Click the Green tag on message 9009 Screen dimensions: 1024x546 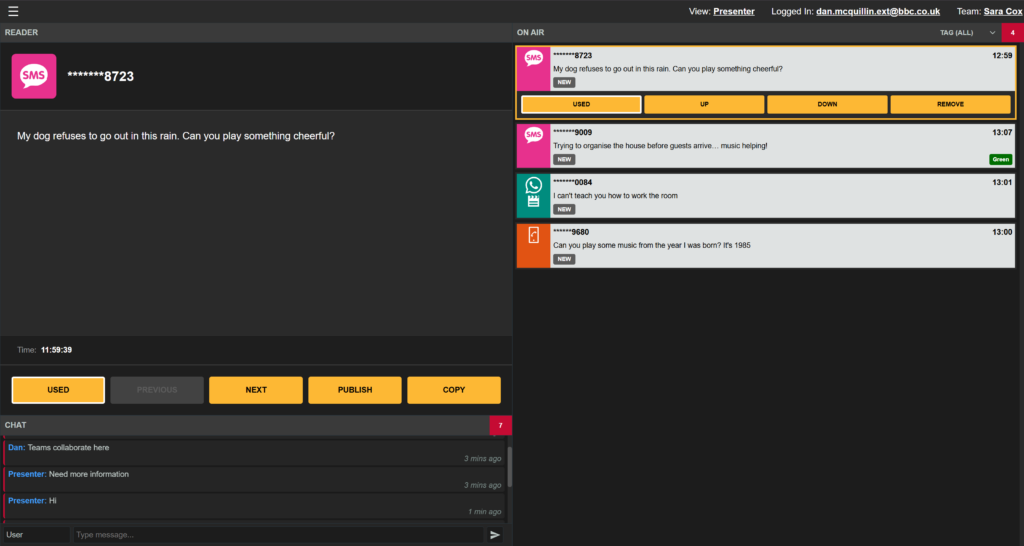tap(1000, 159)
